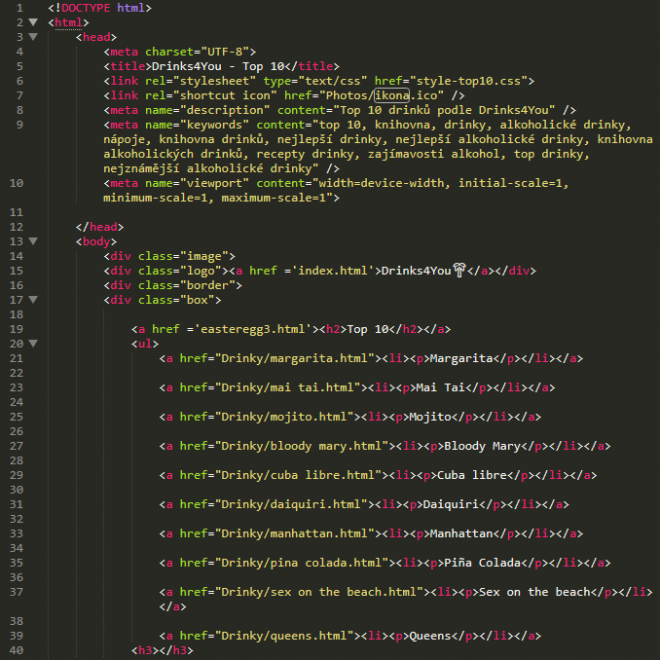Click the "Drinky/mai tai.html" href
660x660 pixels.
(x=287, y=387)
